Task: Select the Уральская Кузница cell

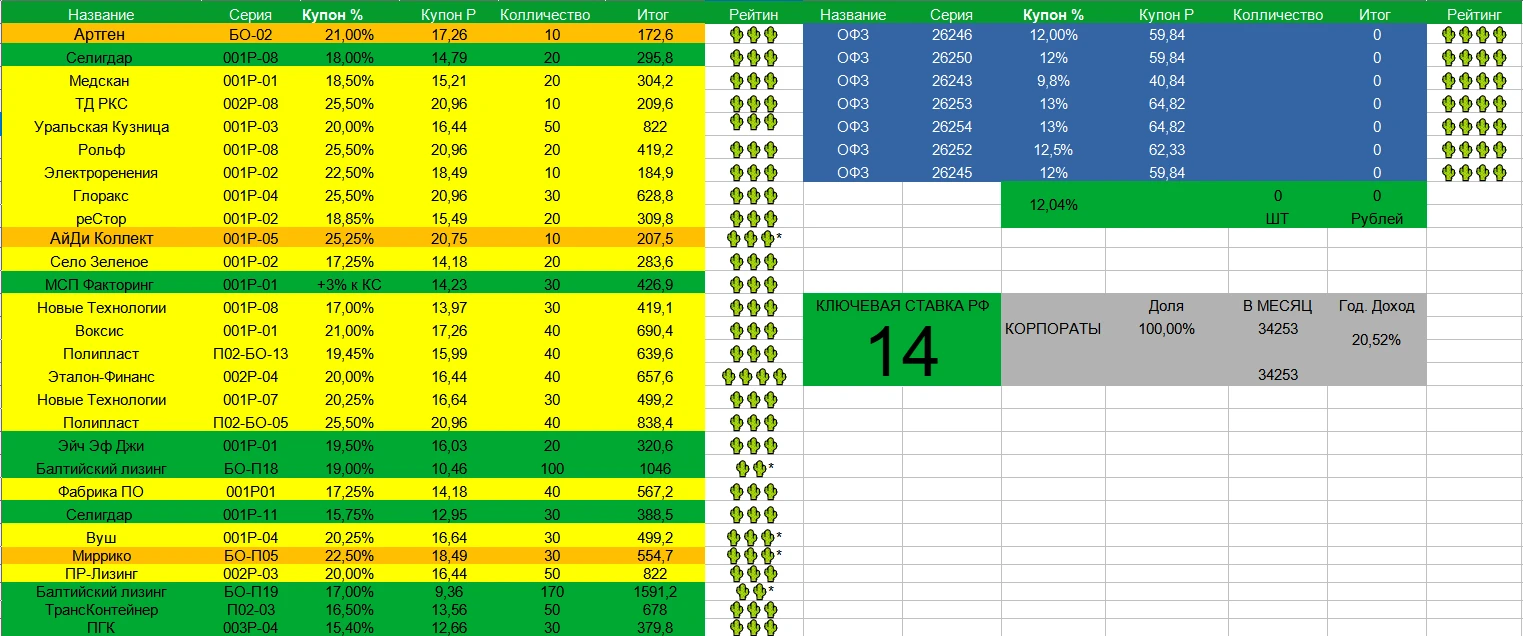Action: tap(100, 127)
